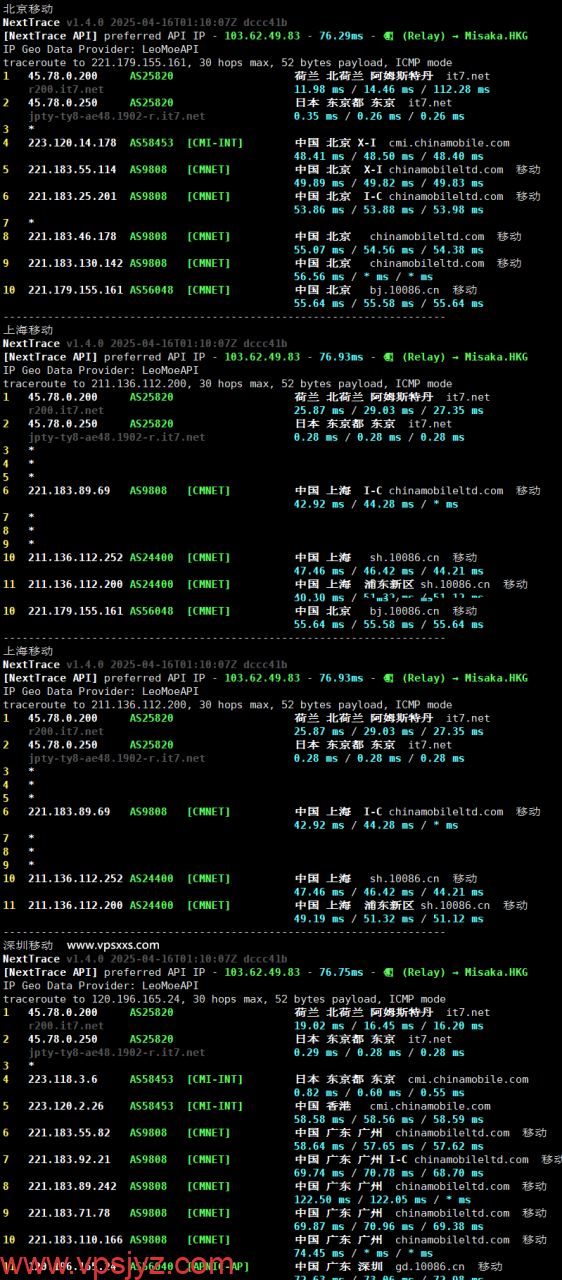The width and height of the screenshot is (562, 1280).
Task: Click hop IP 223.120.14.178
Action: pyautogui.click(x=72, y=143)
